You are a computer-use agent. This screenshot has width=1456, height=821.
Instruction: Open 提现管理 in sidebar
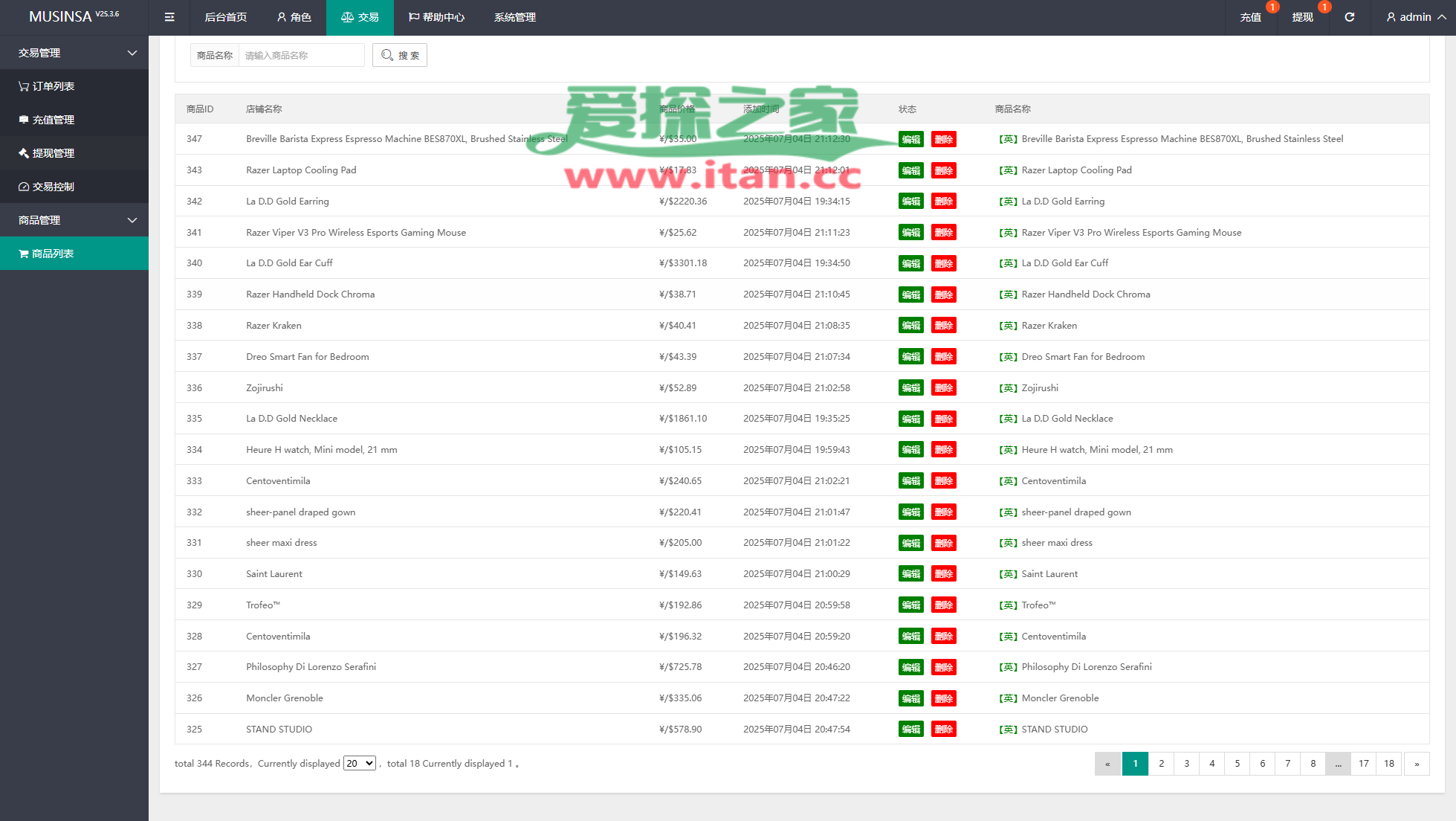click(x=52, y=153)
